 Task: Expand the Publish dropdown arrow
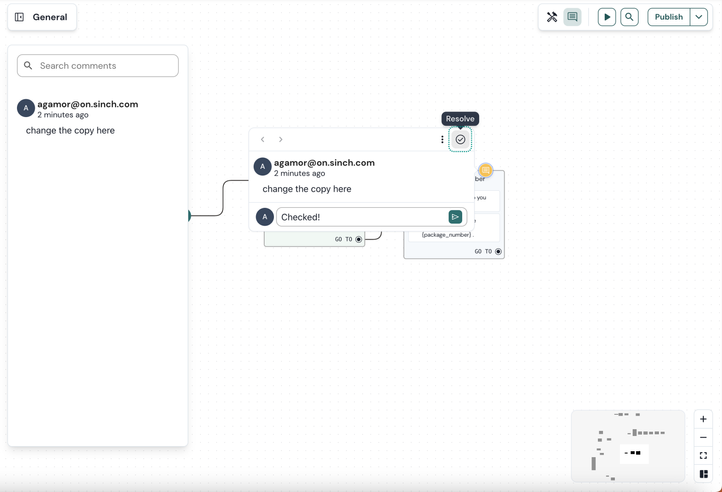click(699, 17)
